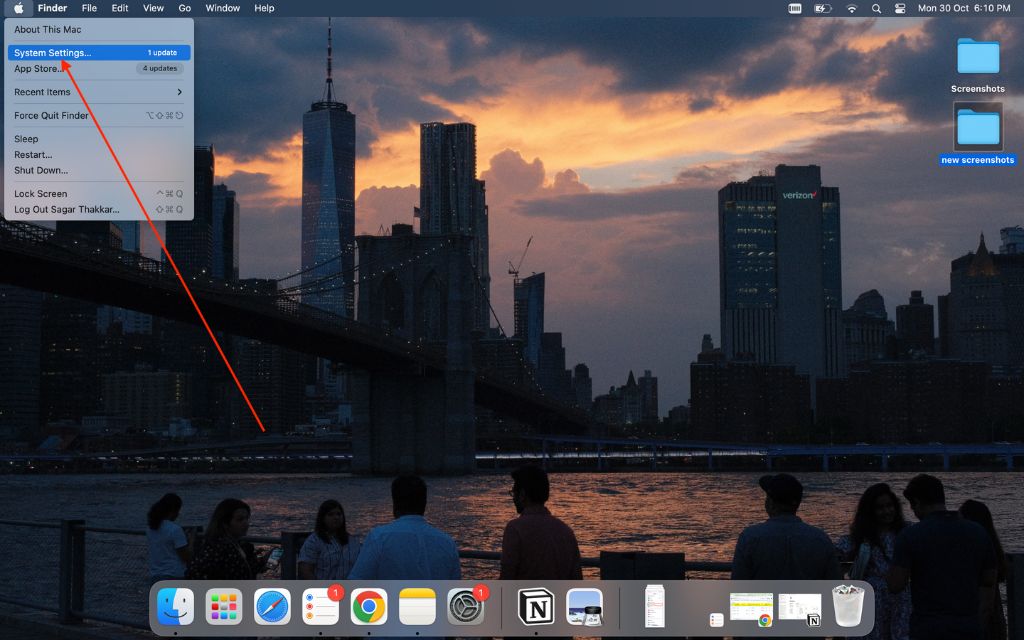Open Reminders app in the Dock

(321, 606)
